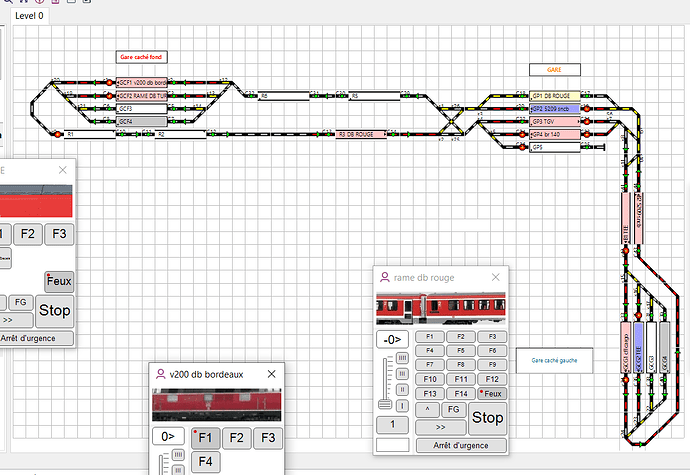
Task: Click the red signal left of R1
Action: click(x=58, y=134)
